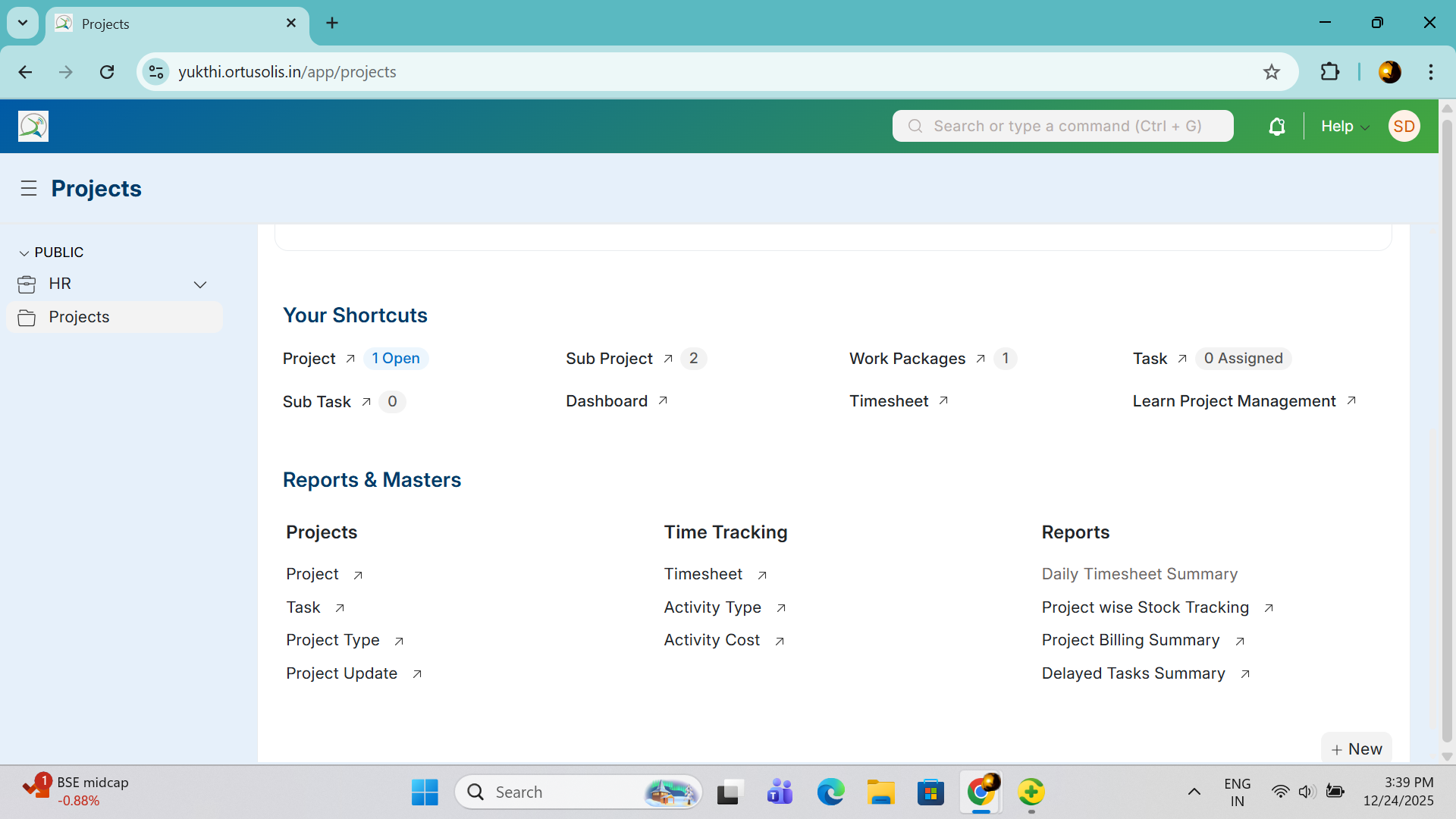This screenshot has width=1456, height=819.
Task: Open the browser extensions puzzle icon
Action: pyautogui.click(x=1329, y=72)
